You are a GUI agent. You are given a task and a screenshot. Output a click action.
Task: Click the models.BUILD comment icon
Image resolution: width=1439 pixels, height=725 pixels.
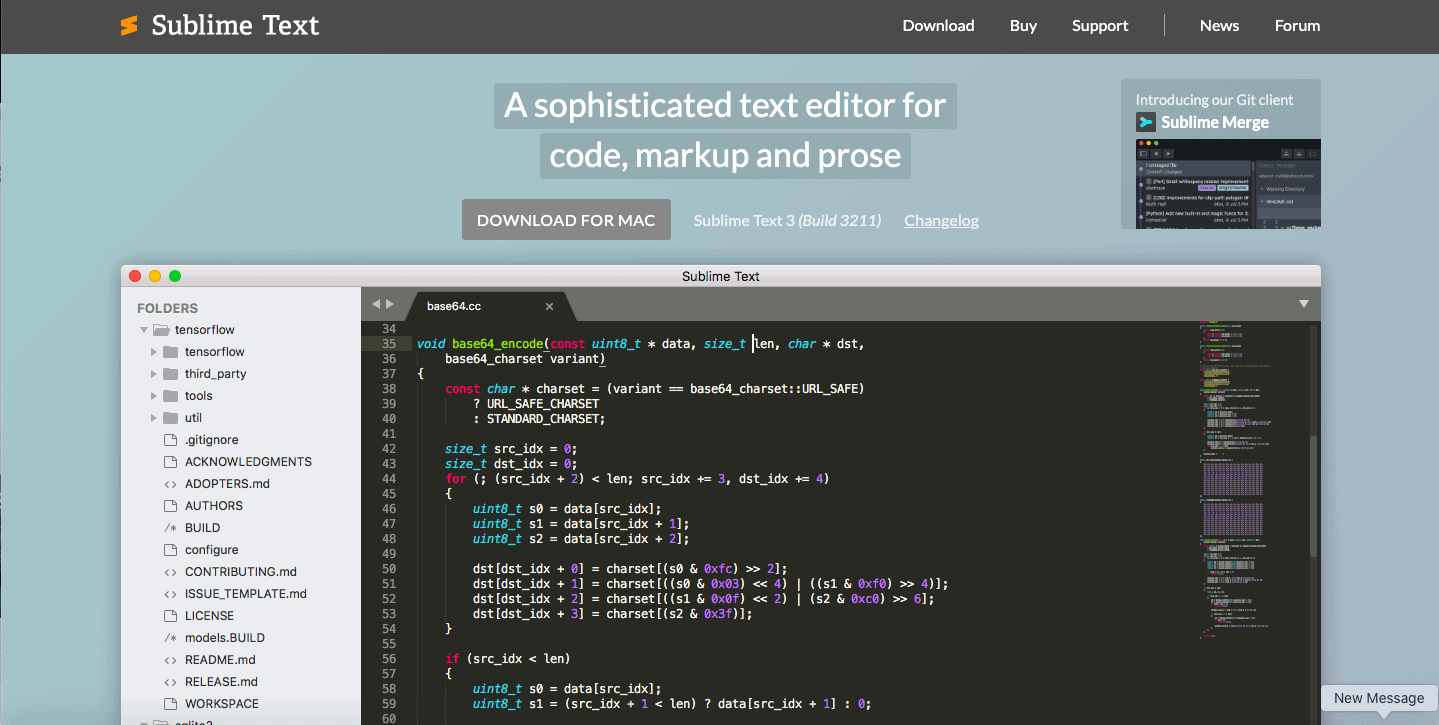point(170,638)
